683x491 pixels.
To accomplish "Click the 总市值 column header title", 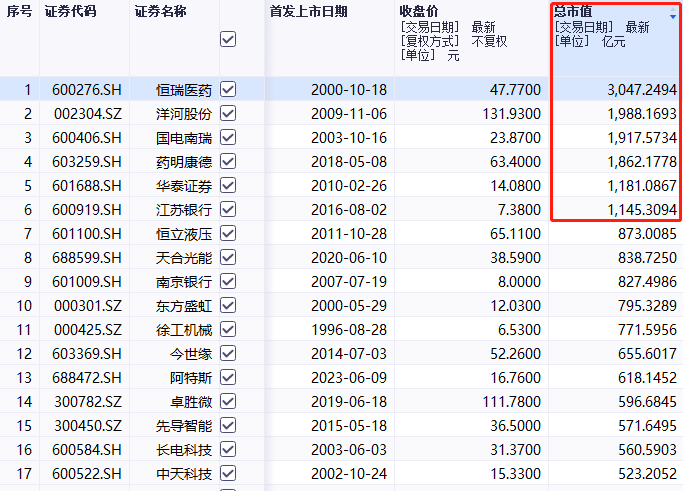I will click(x=573, y=11).
